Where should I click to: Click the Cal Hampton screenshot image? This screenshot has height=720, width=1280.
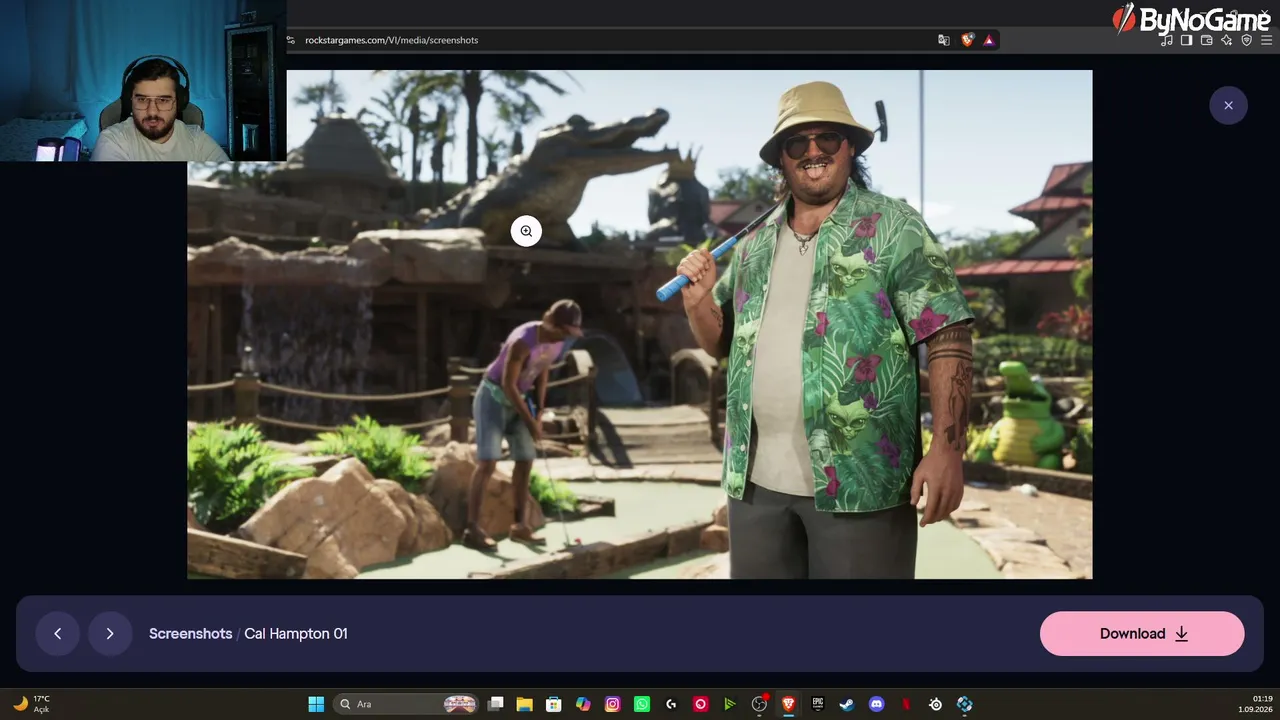(x=640, y=324)
